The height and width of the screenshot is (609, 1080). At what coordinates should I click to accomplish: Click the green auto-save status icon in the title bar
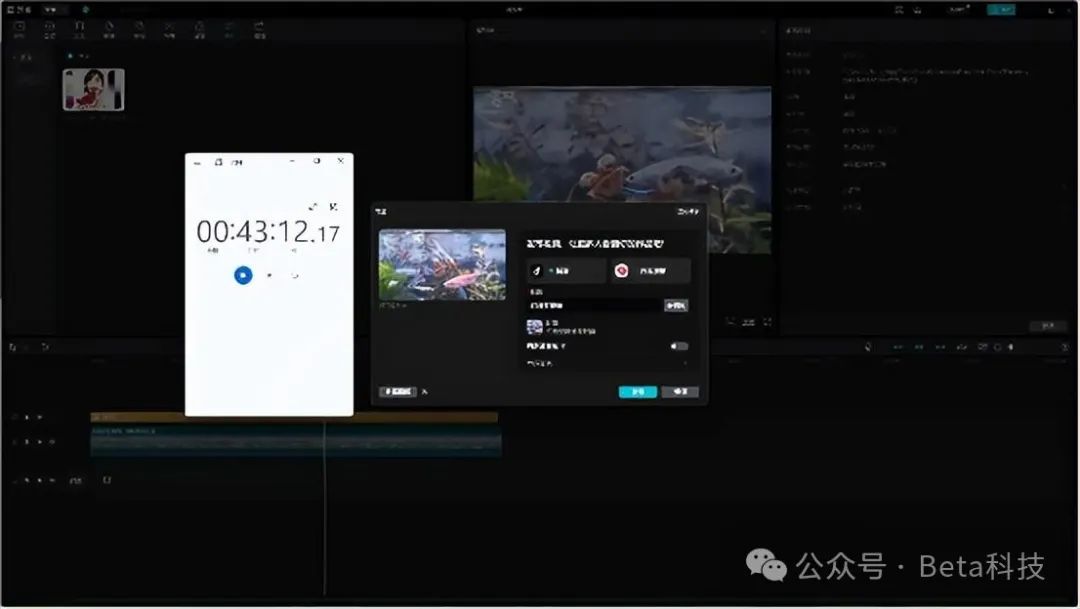(85, 10)
